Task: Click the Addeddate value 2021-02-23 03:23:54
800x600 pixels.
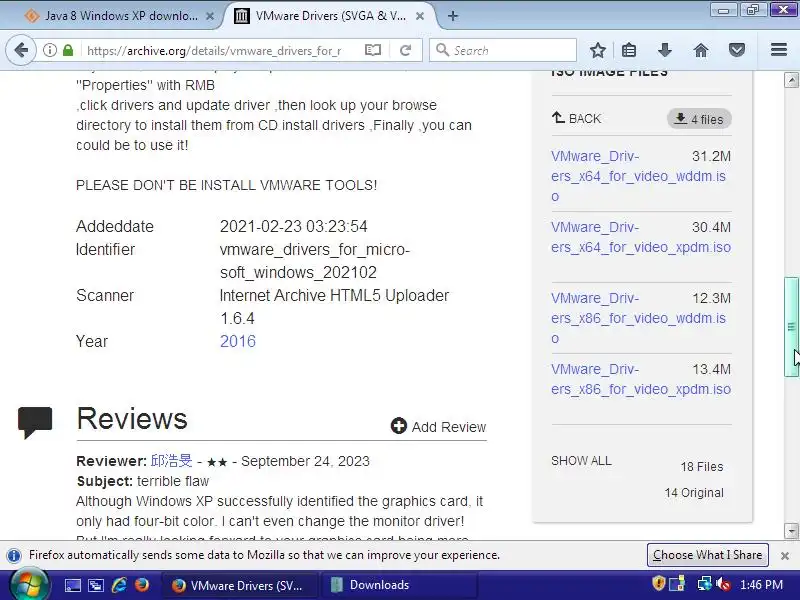Action: (x=293, y=226)
